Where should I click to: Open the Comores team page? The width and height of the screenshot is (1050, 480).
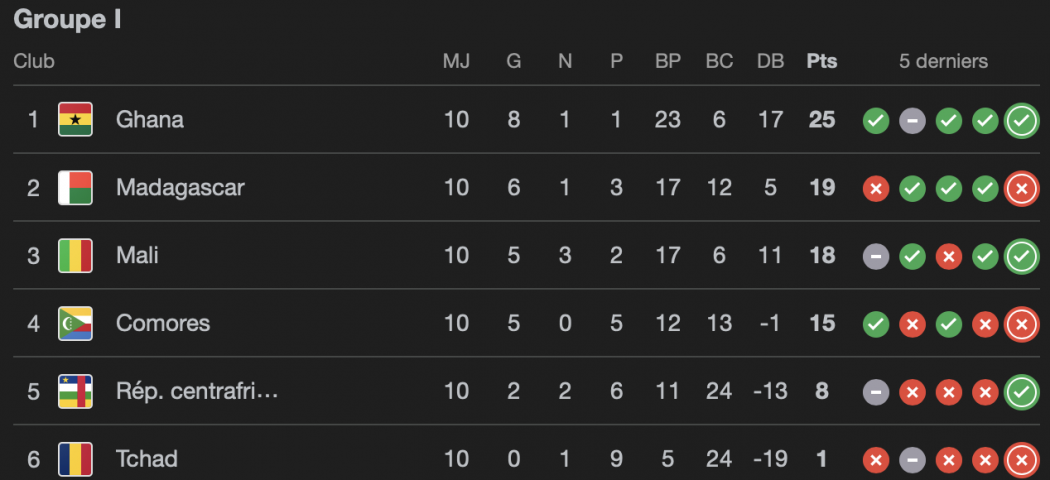[163, 324]
